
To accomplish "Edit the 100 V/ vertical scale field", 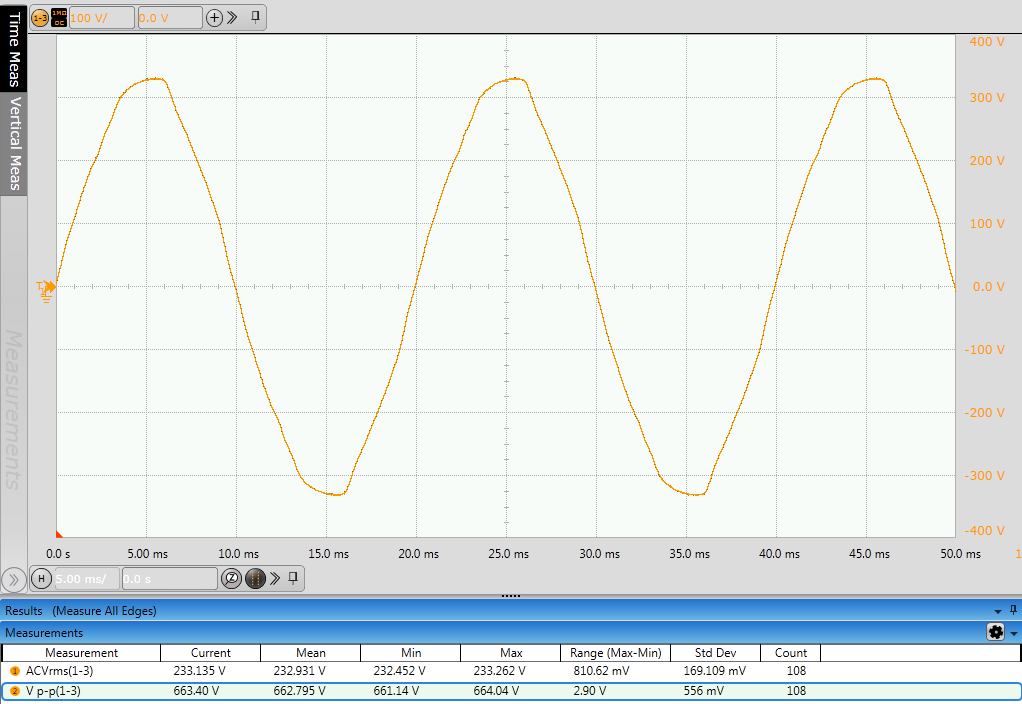I will 101,18.
